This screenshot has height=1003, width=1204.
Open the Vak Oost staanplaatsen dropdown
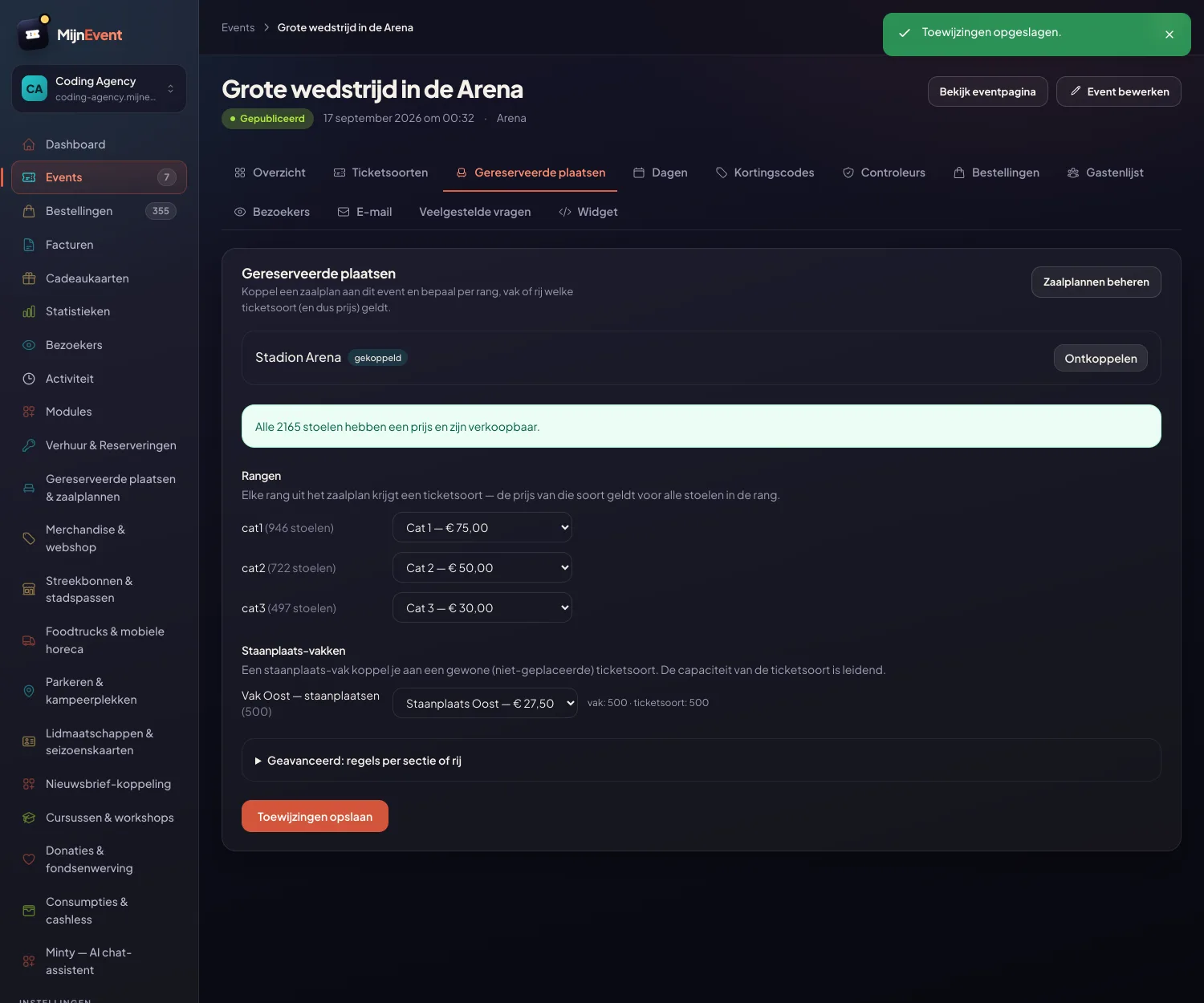pyautogui.click(x=485, y=703)
